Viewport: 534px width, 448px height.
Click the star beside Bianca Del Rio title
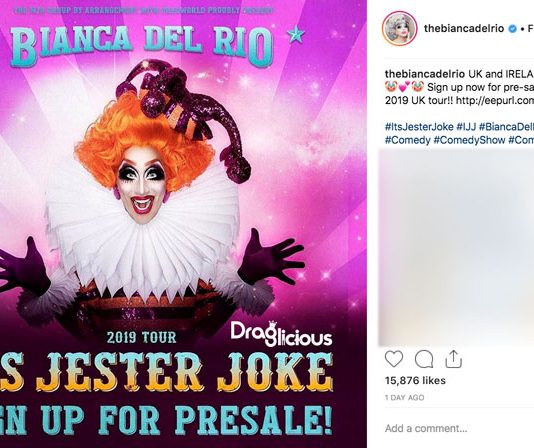(x=296, y=35)
